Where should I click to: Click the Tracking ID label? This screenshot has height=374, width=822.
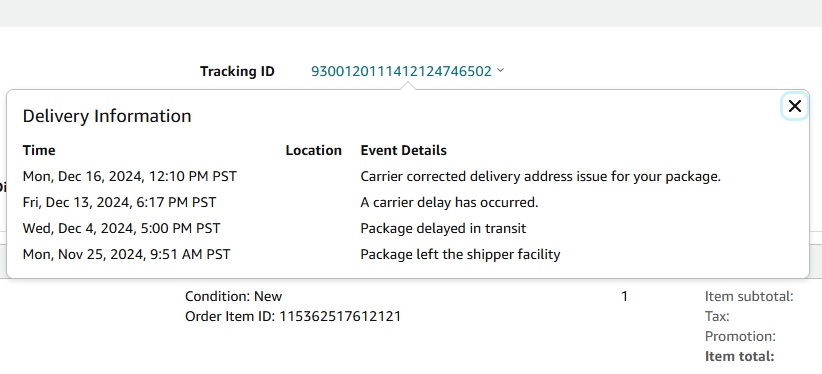coord(237,71)
